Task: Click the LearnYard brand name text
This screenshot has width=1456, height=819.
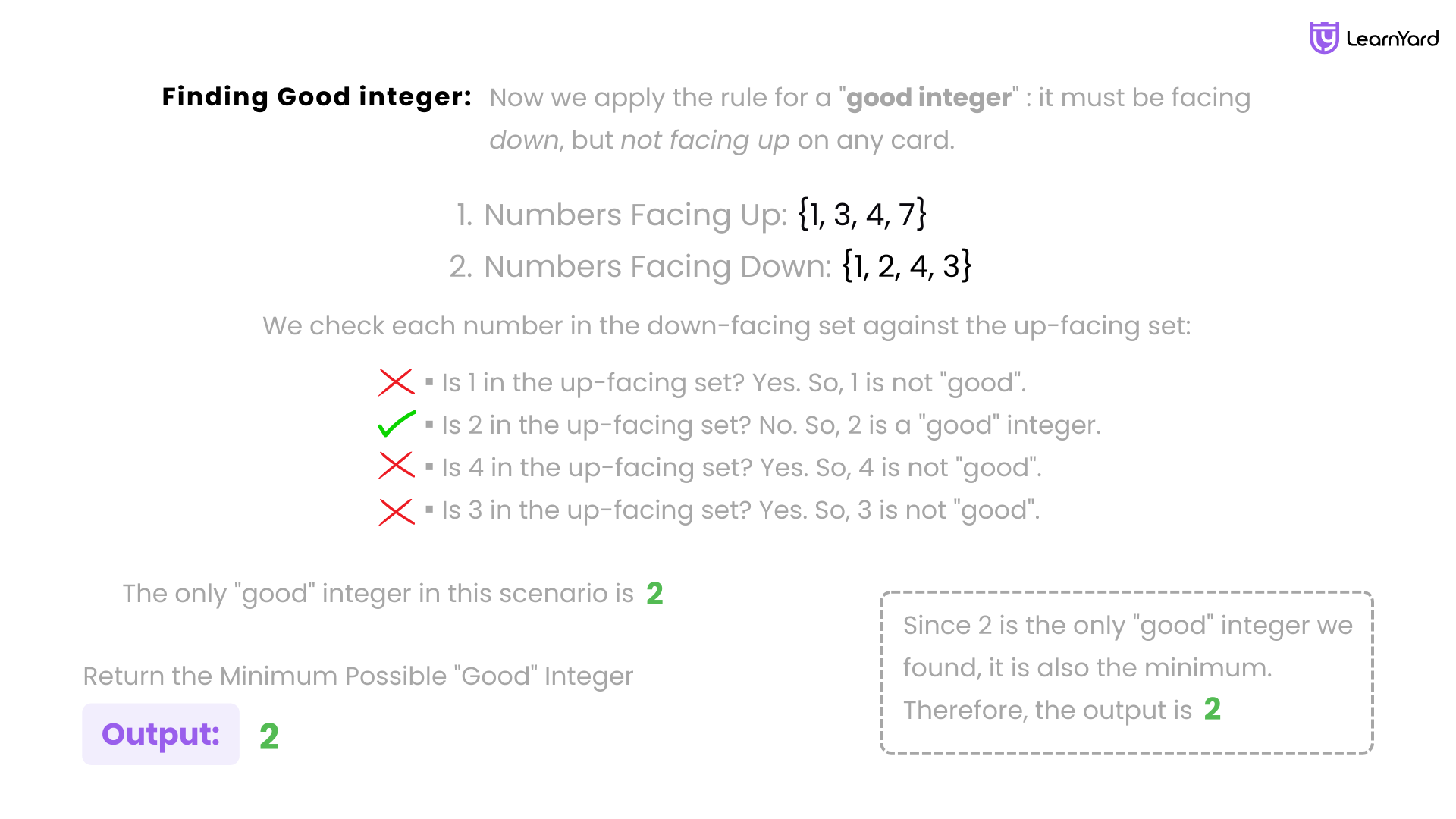Action: (x=1392, y=39)
